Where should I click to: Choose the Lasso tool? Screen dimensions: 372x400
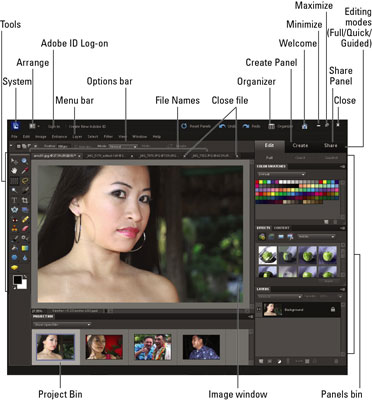[x=25, y=181]
